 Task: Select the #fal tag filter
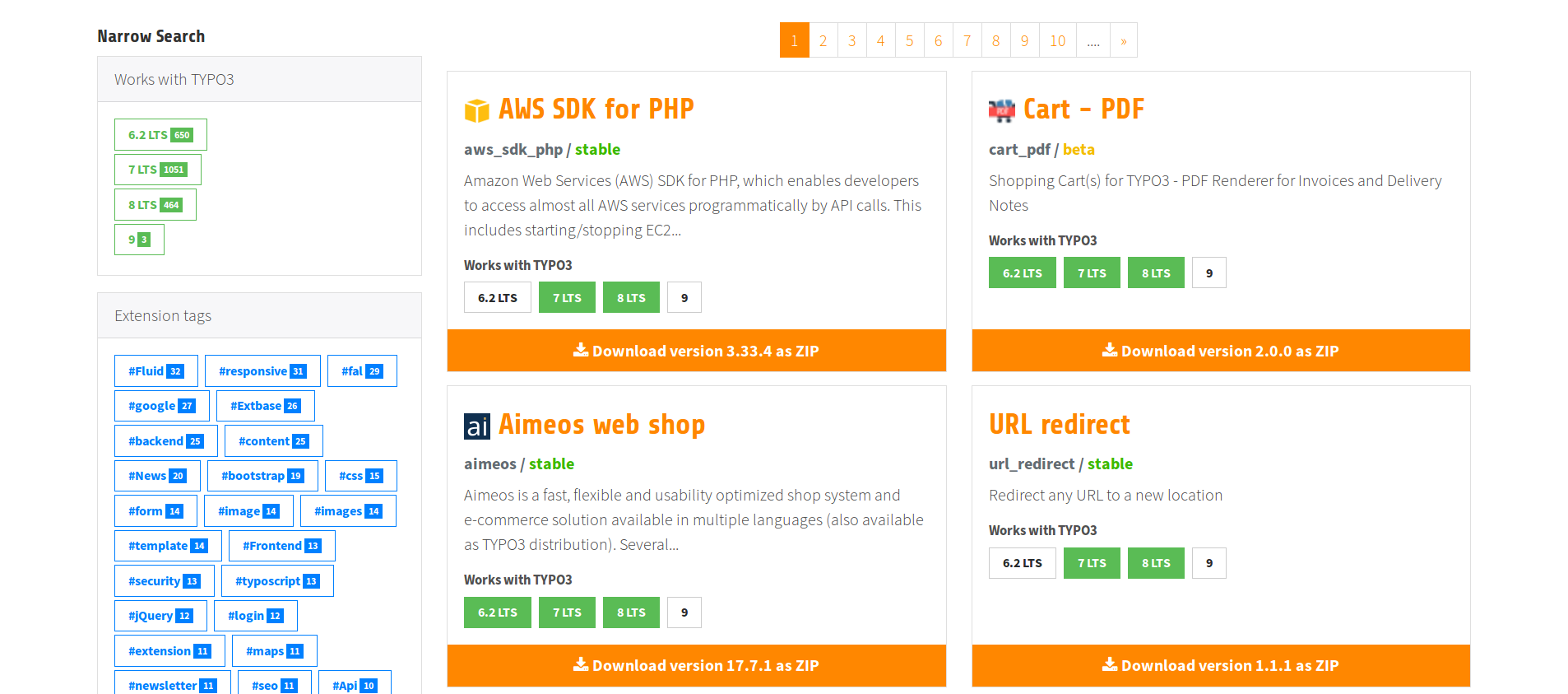(362, 371)
